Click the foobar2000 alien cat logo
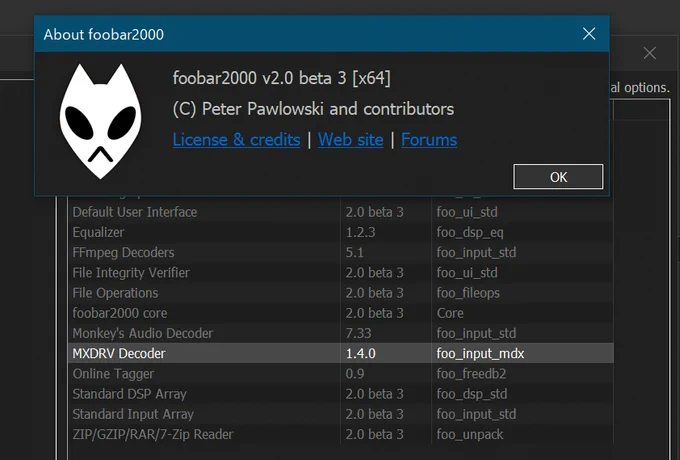Viewport: 680px width, 460px height. coord(101,121)
